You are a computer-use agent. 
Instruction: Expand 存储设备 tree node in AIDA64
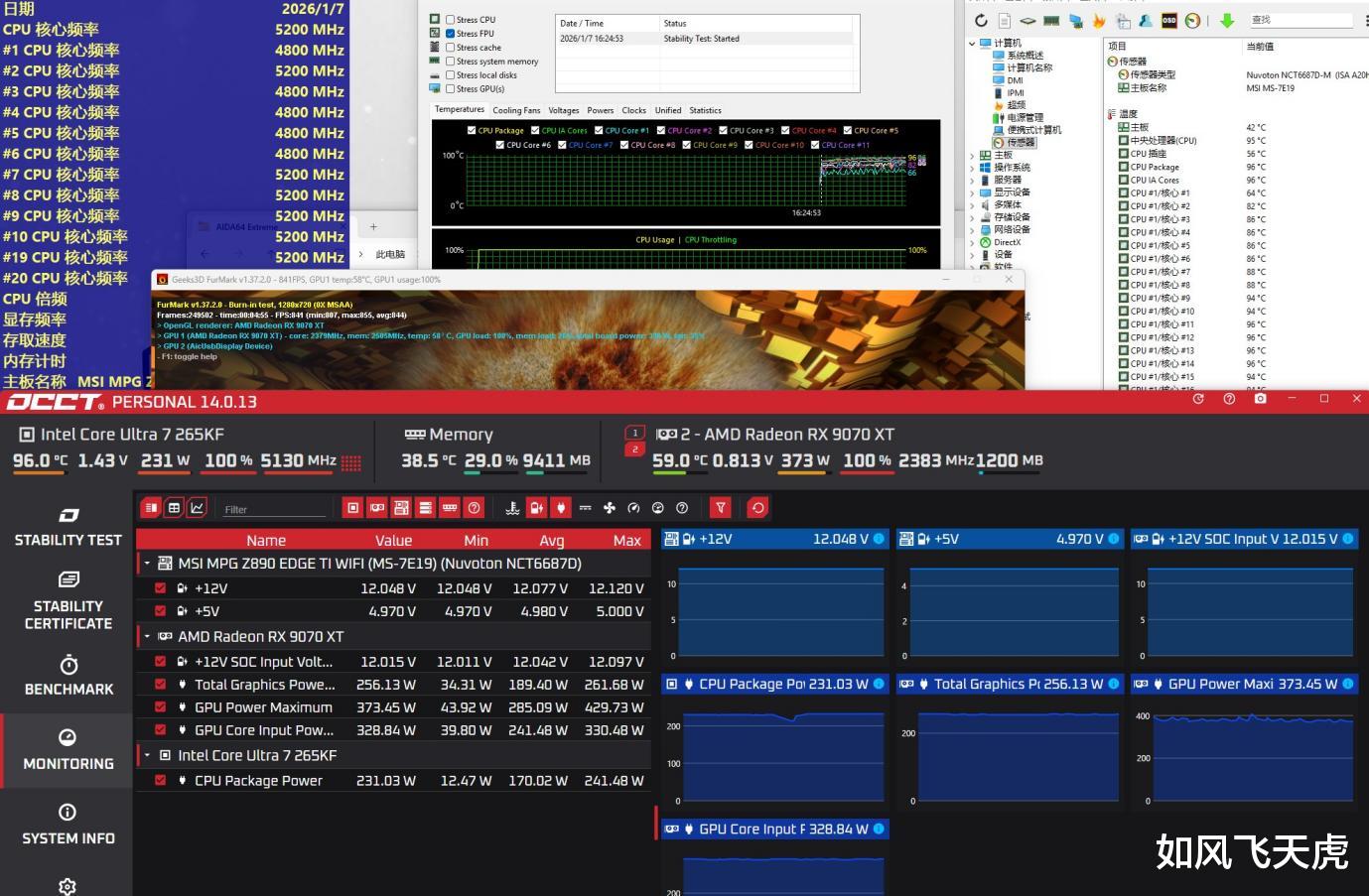pyautogui.click(x=972, y=217)
